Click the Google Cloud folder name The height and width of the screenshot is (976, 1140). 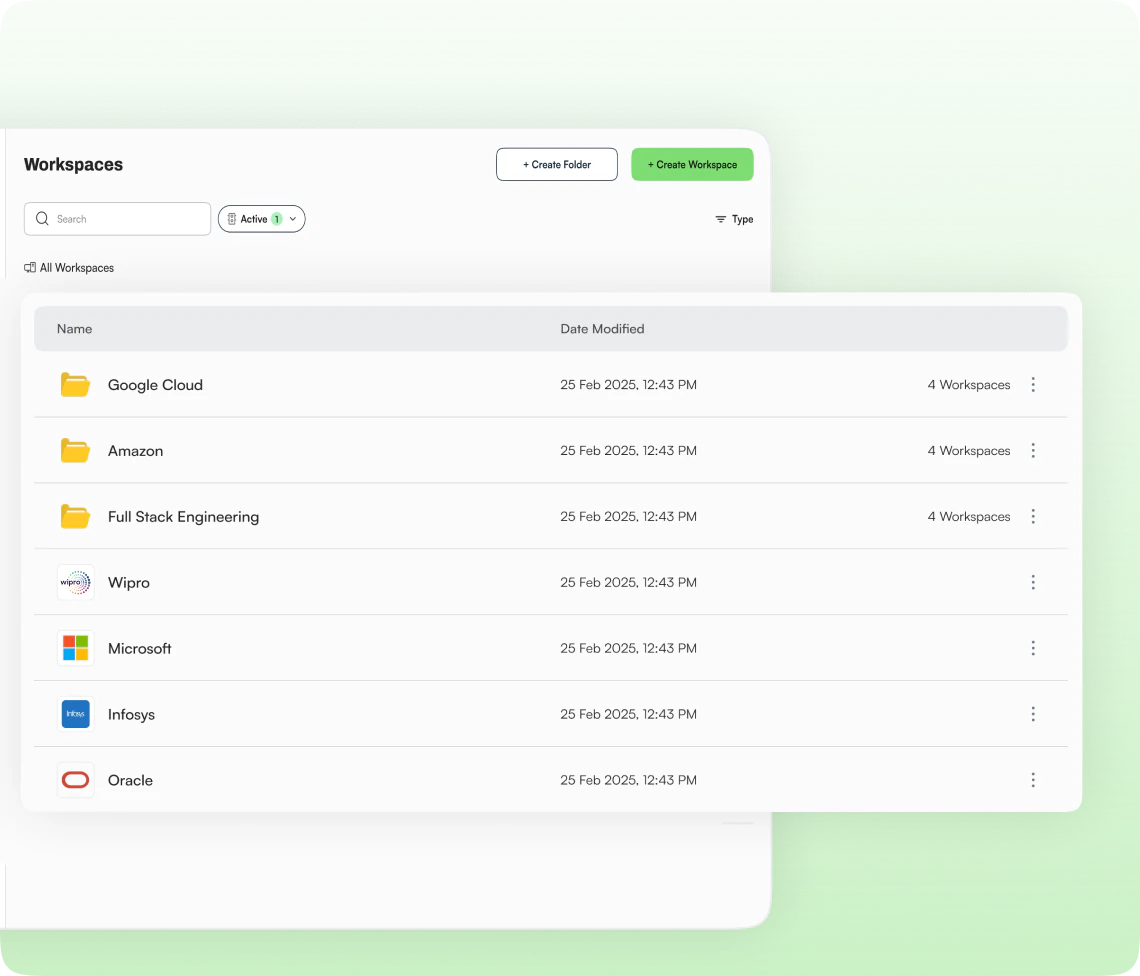pyautogui.click(x=155, y=385)
